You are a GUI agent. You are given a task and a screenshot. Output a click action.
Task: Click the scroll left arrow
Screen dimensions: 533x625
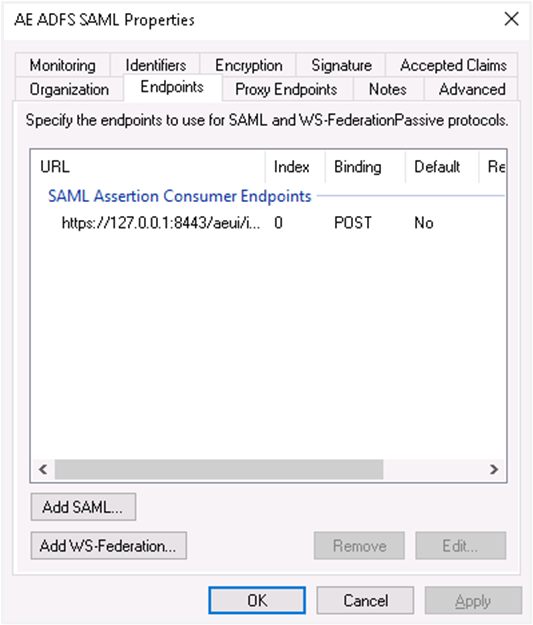[43, 469]
